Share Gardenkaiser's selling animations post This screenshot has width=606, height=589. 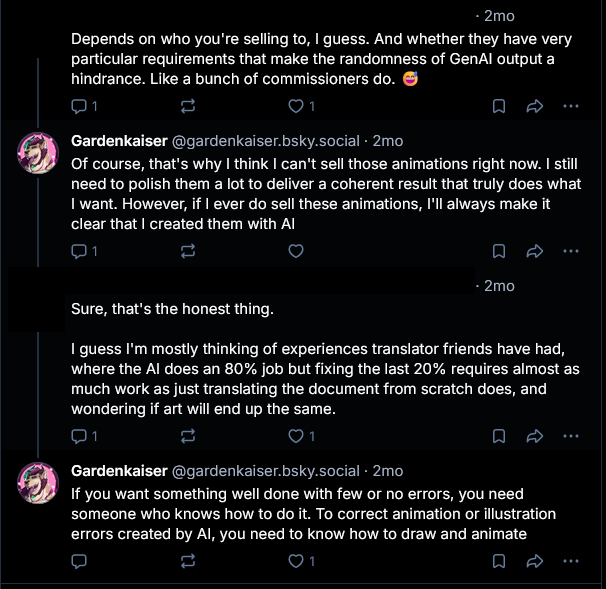click(534, 252)
